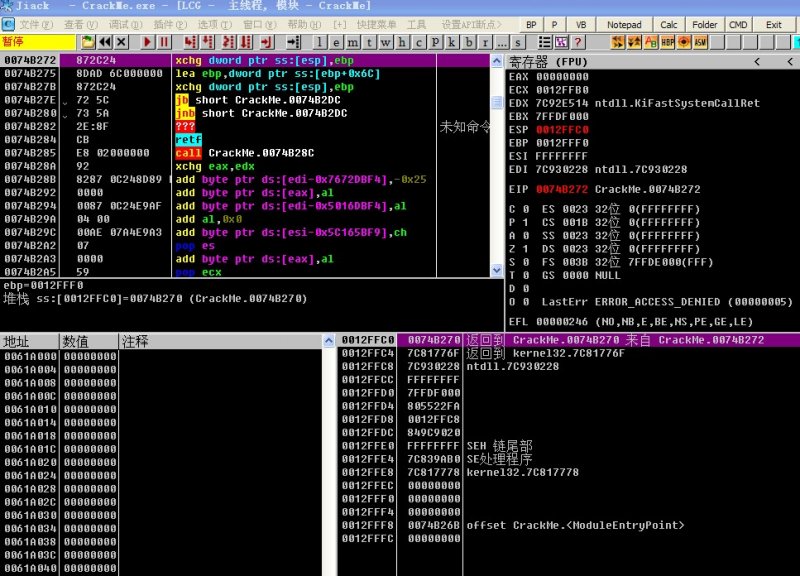The width and height of the screenshot is (800, 576).
Task: Open the Log window with the l button
Action: [319, 42]
